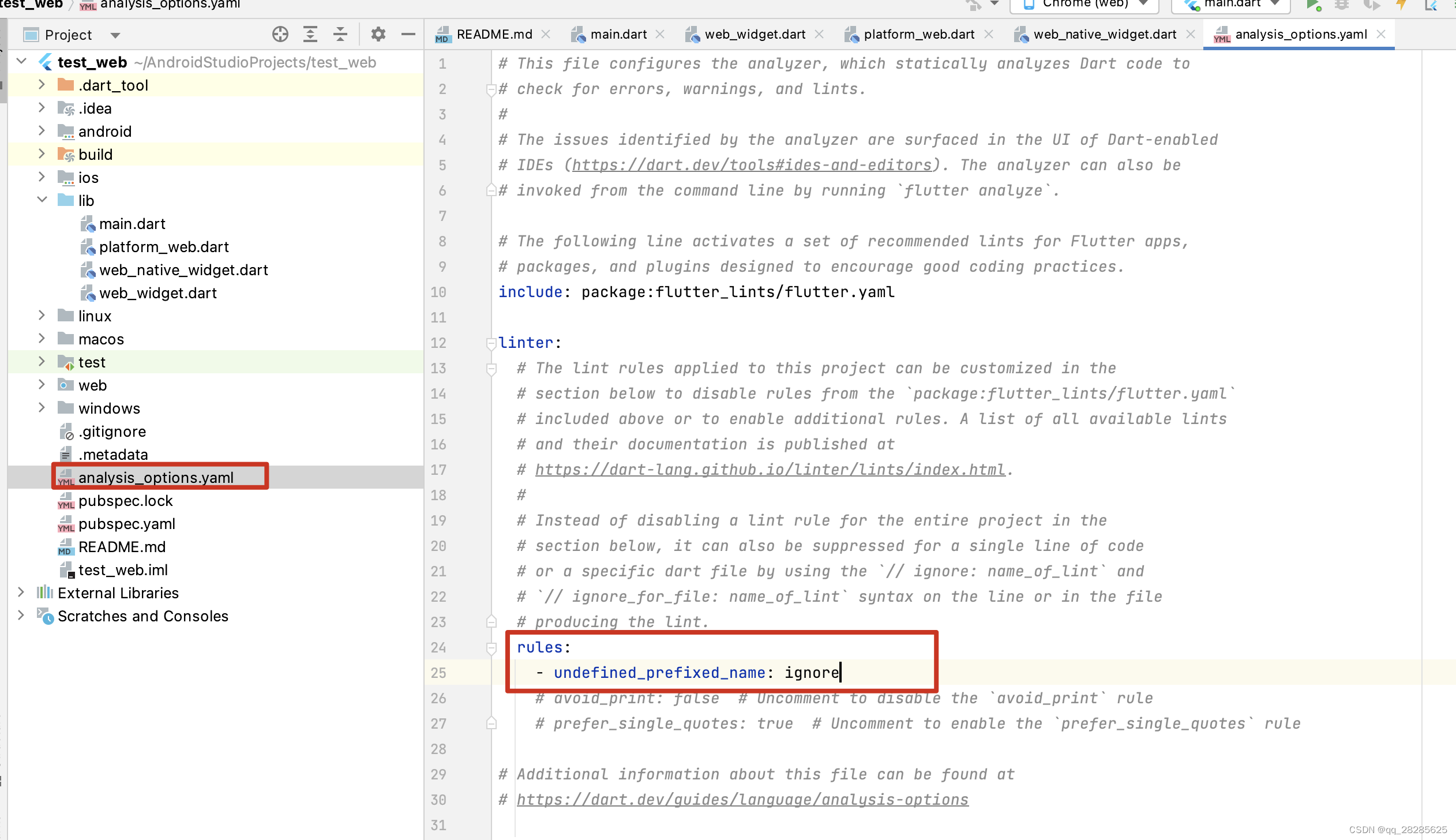Collapse all nodes in the Project panel

(340, 34)
